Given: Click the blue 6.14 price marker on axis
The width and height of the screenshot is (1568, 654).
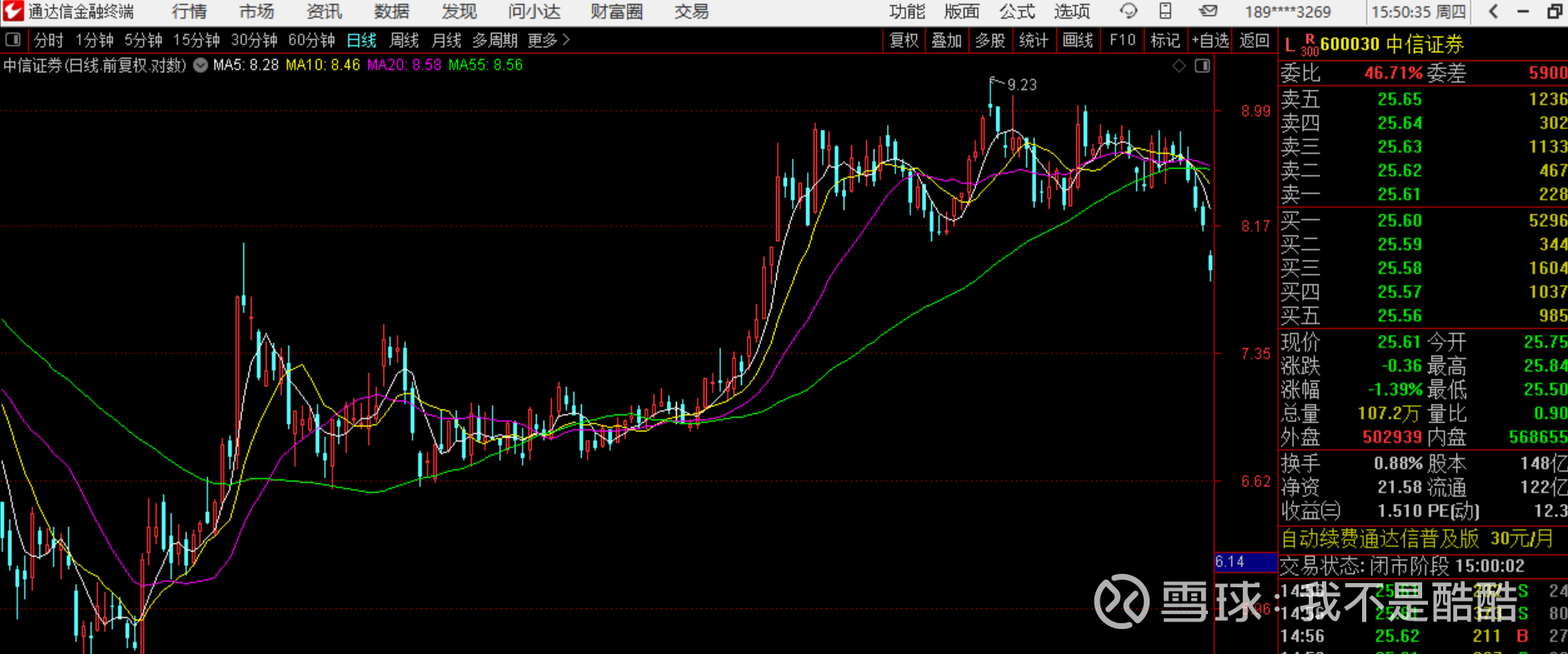Looking at the screenshot, I should pos(1245,562).
